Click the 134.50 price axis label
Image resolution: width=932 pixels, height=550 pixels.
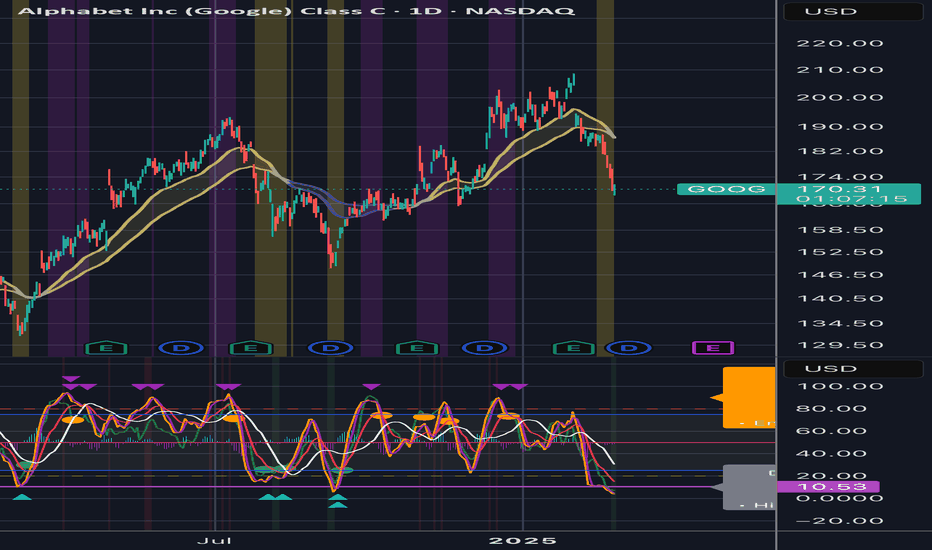[x=840, y=323]
